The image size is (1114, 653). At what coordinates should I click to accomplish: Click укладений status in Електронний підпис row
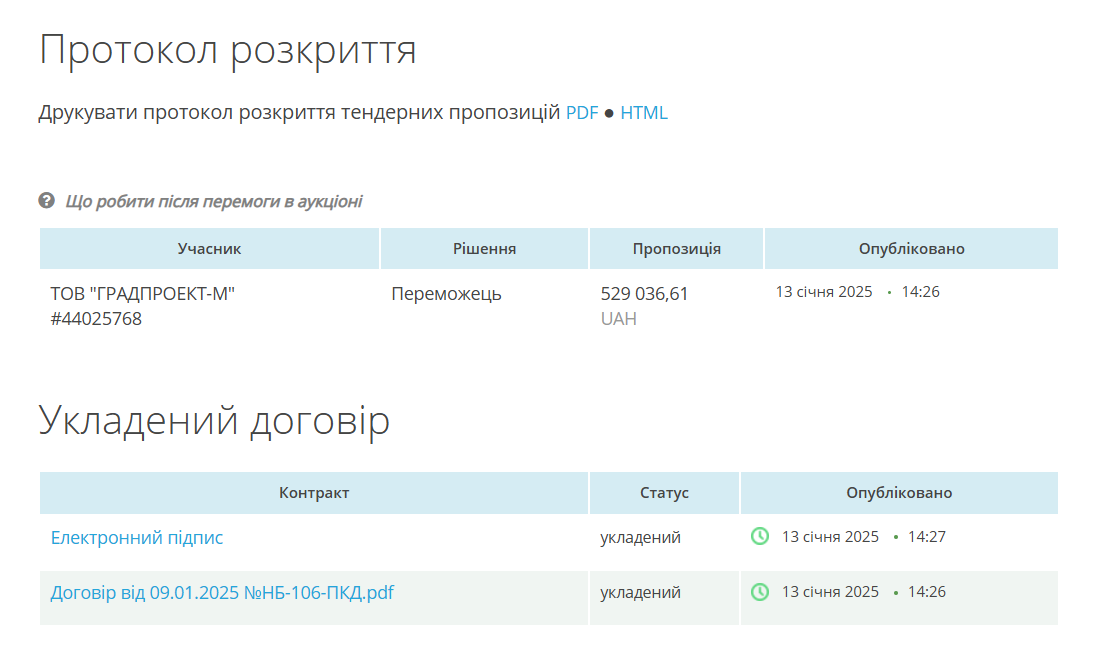pos(640,538)
